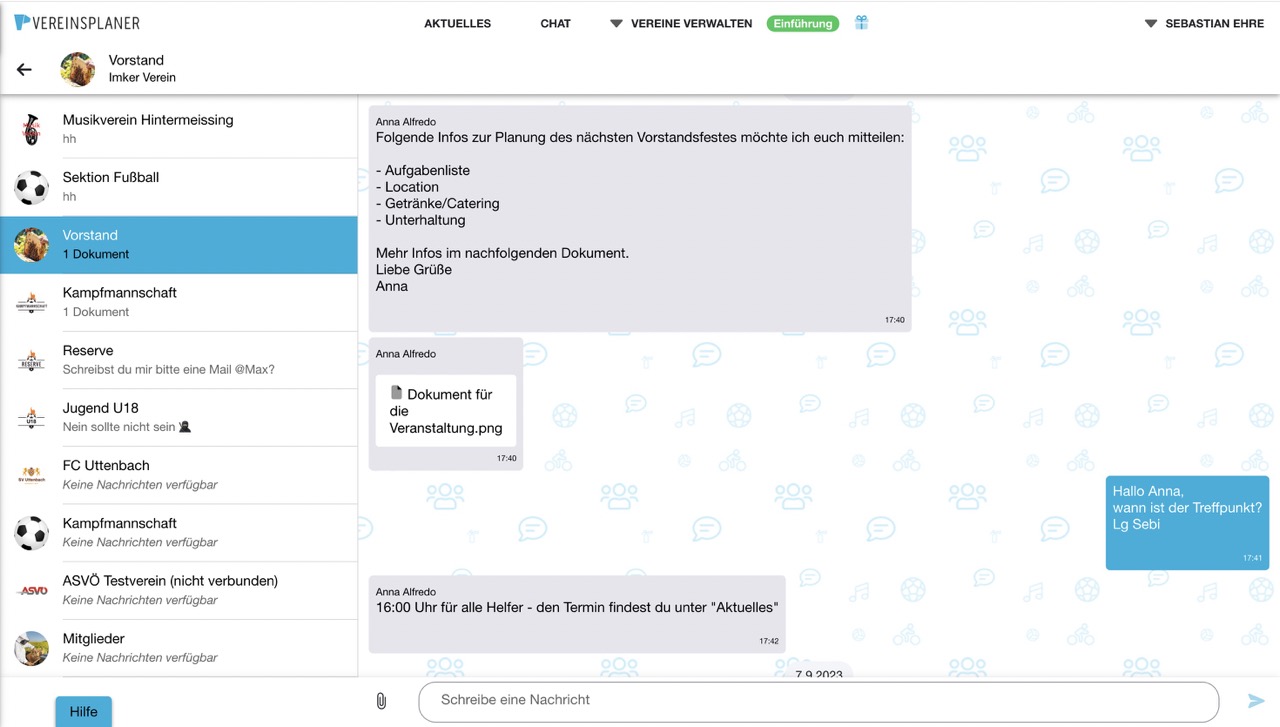Click the ASVÖ Testverein logo in the sidebar
This screenshot has width=1280, height=727.
31,590
